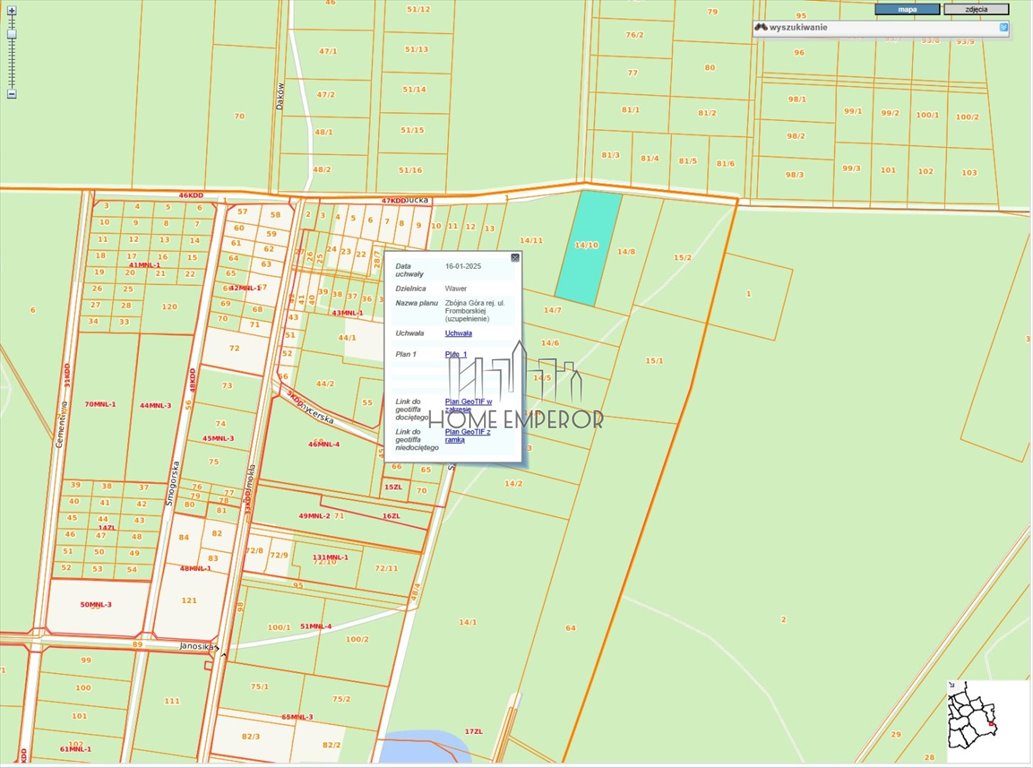Click the zoom slider handle
Viewport: 1033px width, 768px height.
click(x=11, y=33)
